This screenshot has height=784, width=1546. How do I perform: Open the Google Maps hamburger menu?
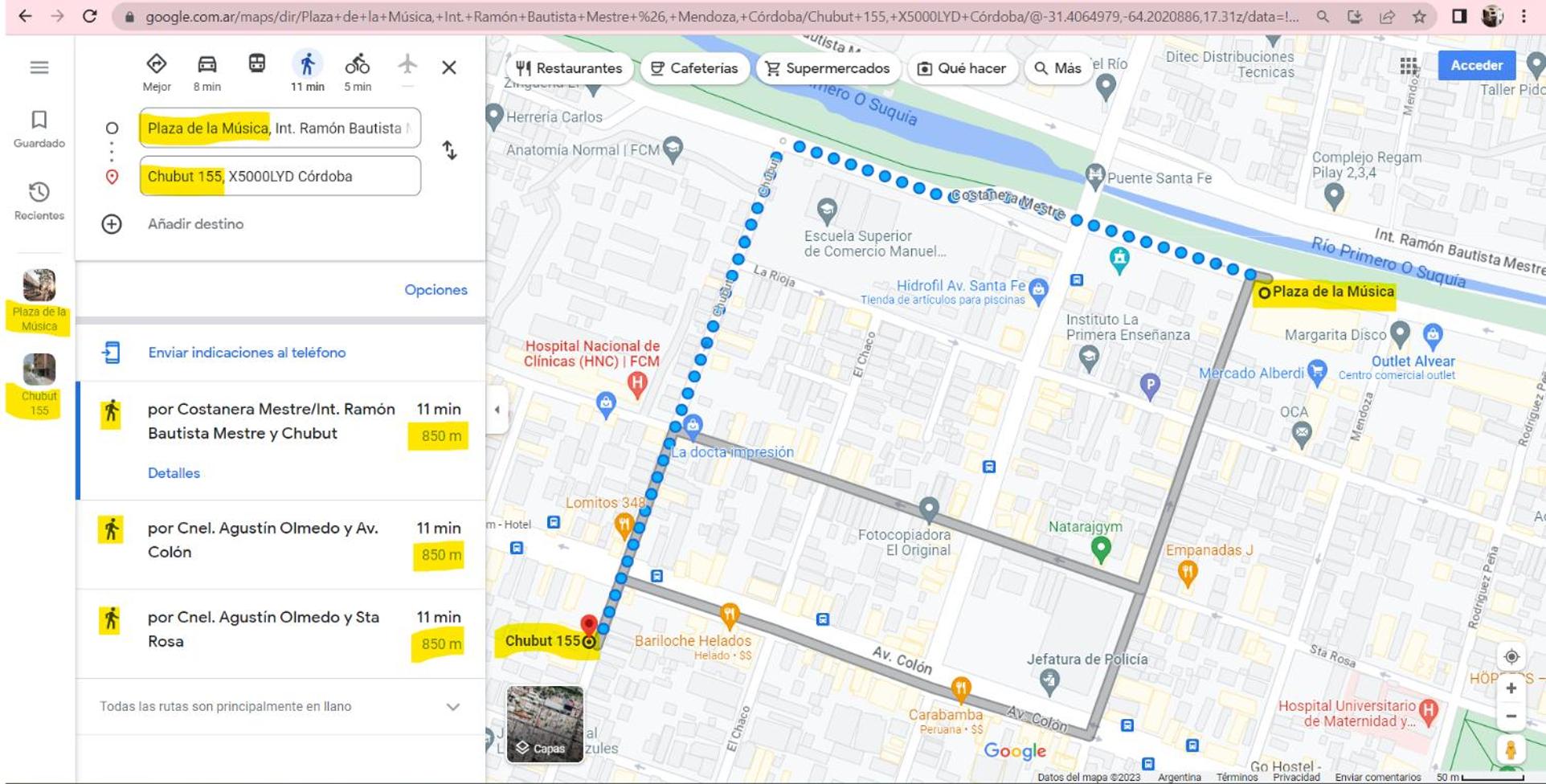39,67
